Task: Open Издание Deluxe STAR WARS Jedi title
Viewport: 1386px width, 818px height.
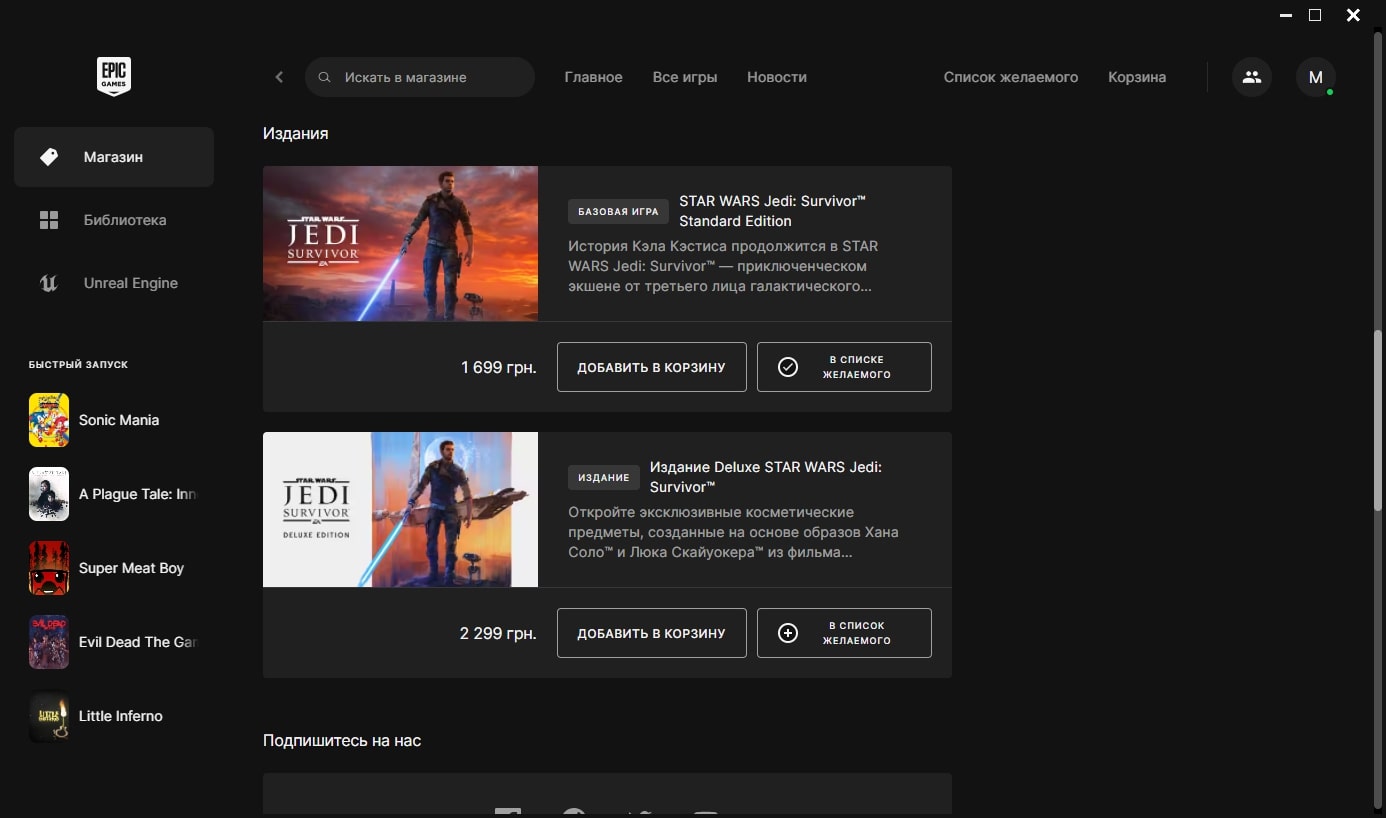Action: click(766, 477)
